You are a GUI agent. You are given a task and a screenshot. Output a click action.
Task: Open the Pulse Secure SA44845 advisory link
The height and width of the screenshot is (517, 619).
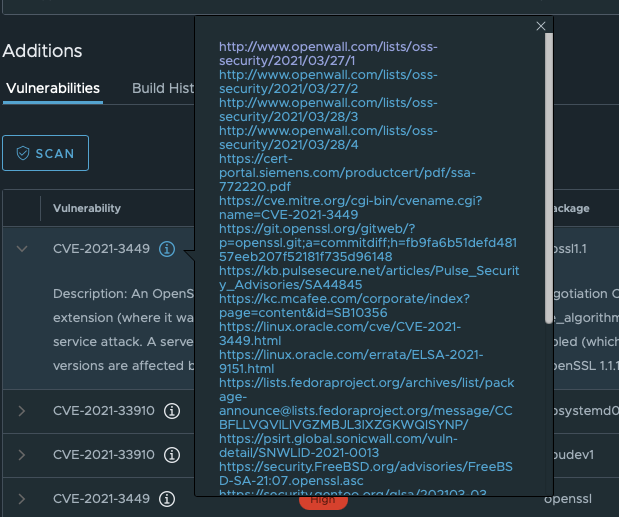point(369,278)
